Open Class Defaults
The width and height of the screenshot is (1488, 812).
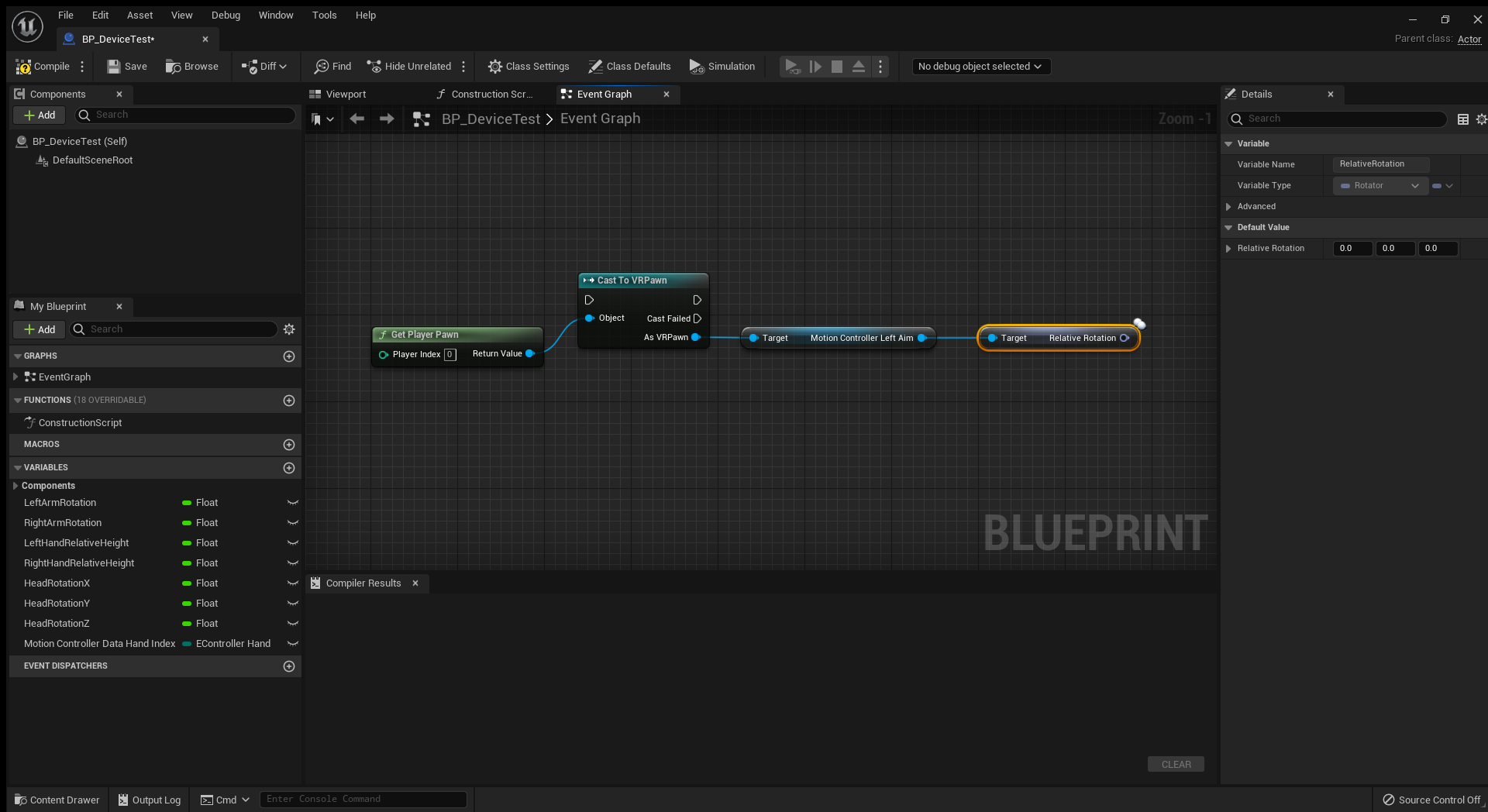pyautogui.click(x=629, y=67)
